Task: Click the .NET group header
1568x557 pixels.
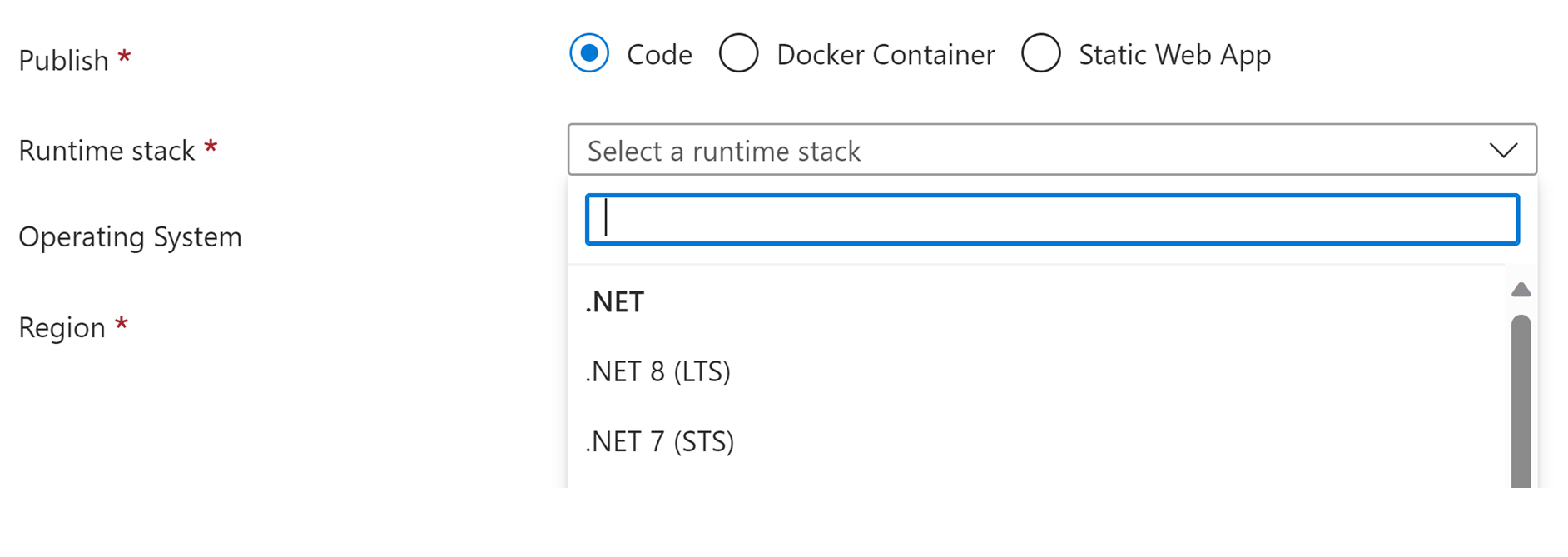Action: (x=614, y=301)
